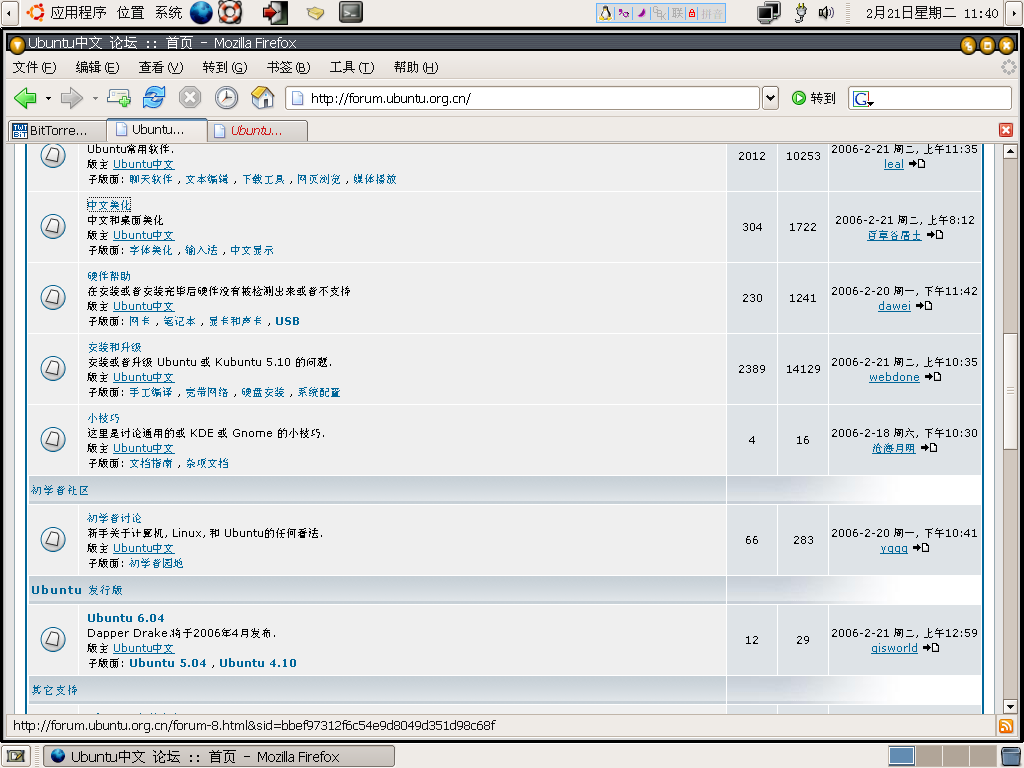Collapse top panel with left edge arrow
Viewport: 1024px width, 768px height.
(x=8, y=12)
